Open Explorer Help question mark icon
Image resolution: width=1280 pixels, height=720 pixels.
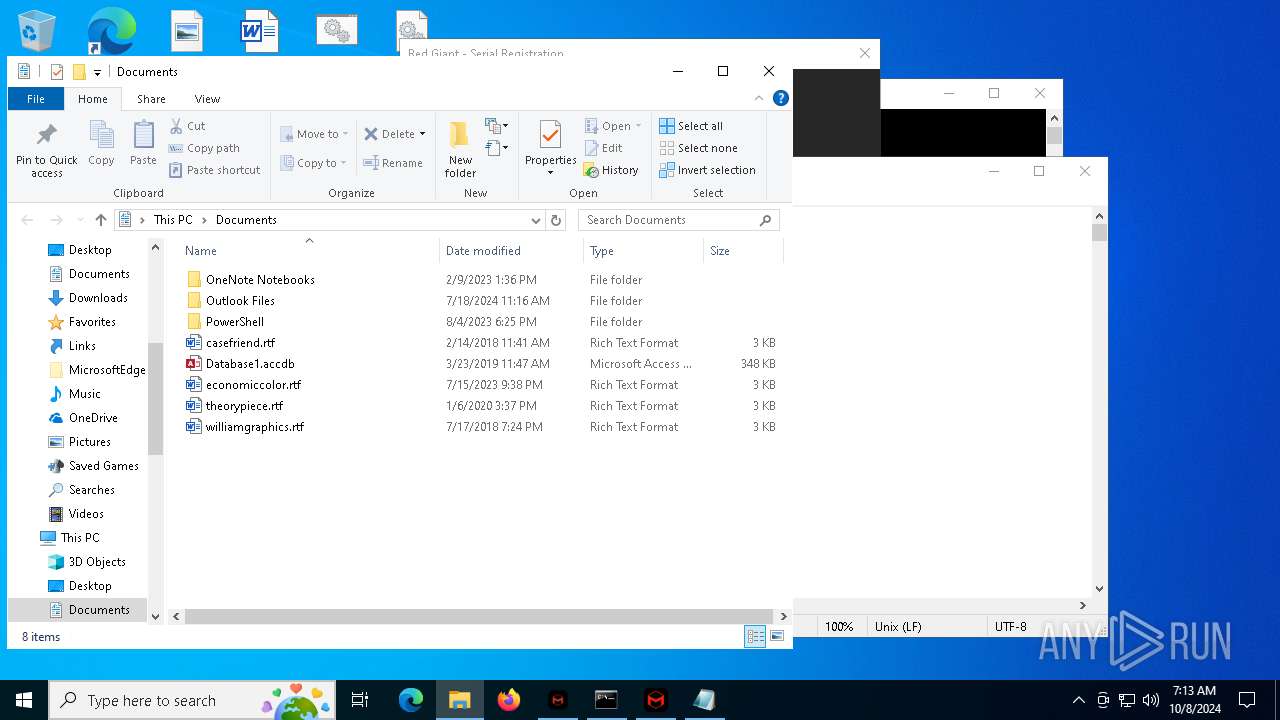[x=781, y=98]
